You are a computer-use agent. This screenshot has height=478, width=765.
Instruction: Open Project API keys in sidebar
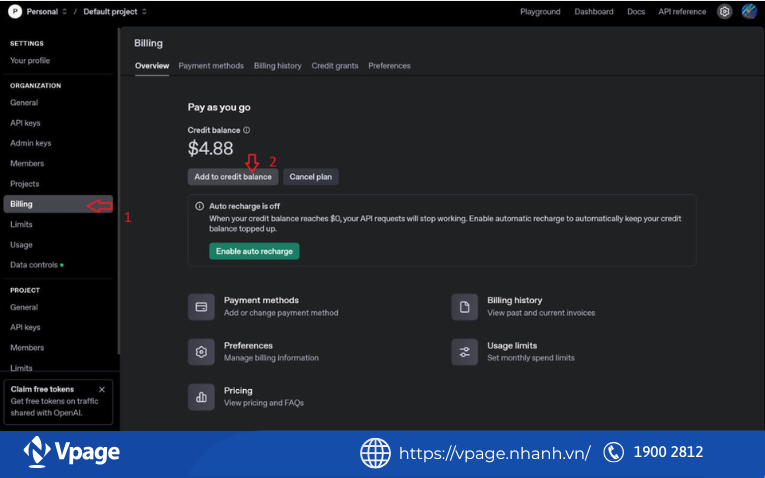click(x=25, y=328)
